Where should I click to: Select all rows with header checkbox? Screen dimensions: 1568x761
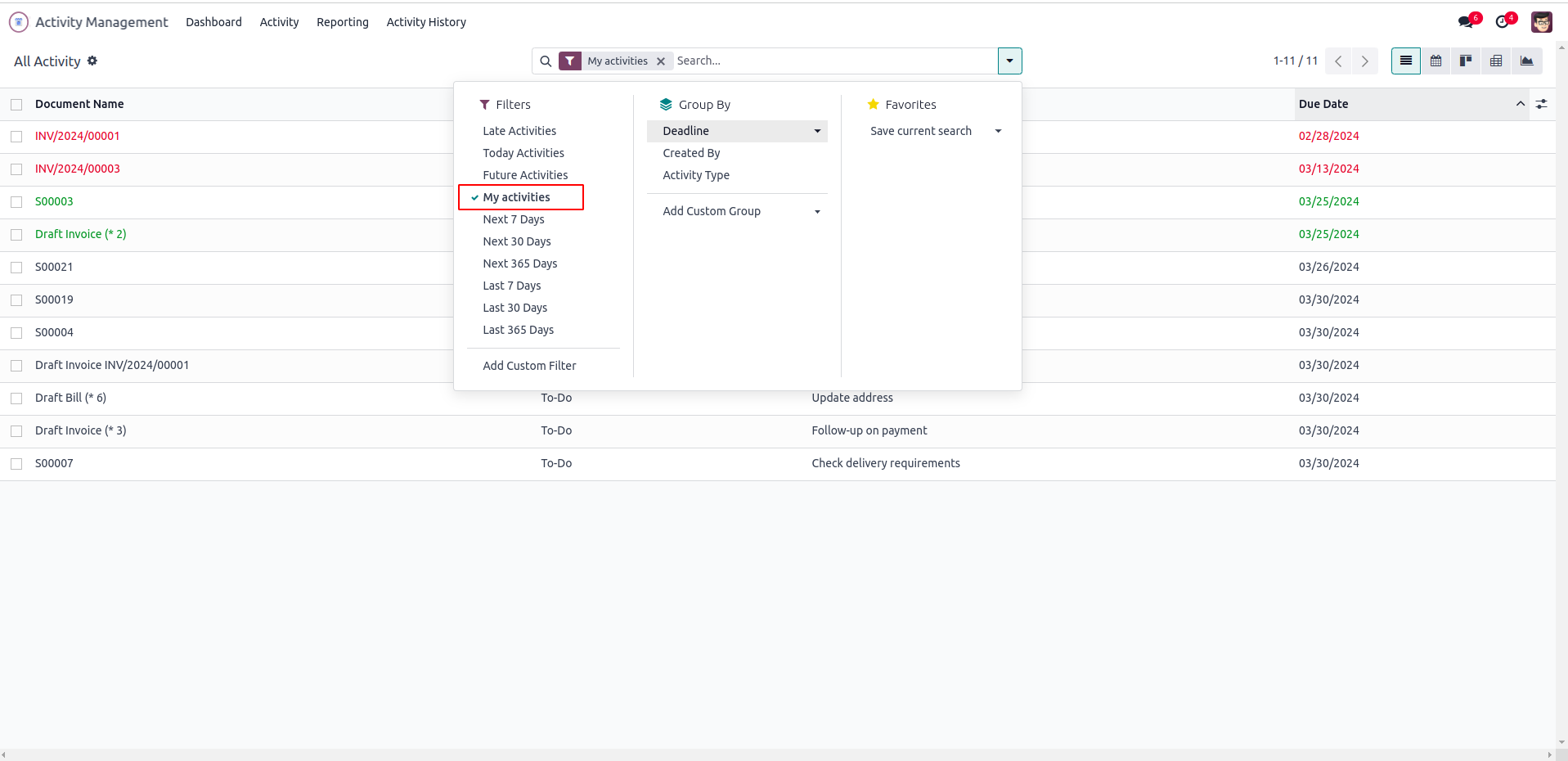pos(16,105)
